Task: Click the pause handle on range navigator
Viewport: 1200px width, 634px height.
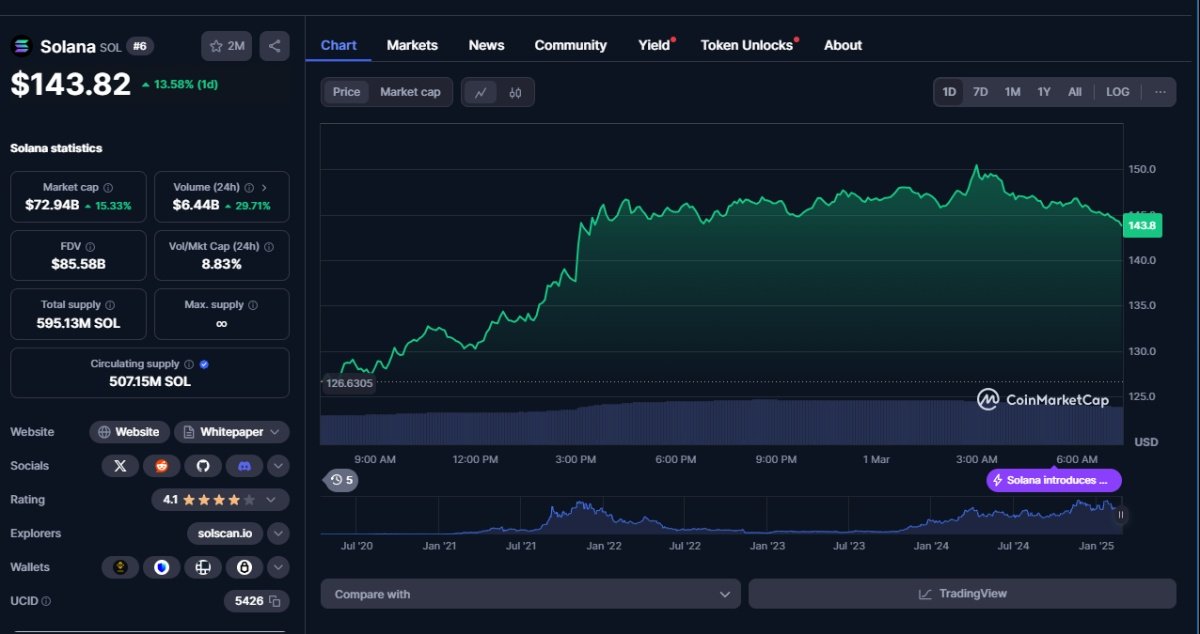Action: click(1120, 515)
